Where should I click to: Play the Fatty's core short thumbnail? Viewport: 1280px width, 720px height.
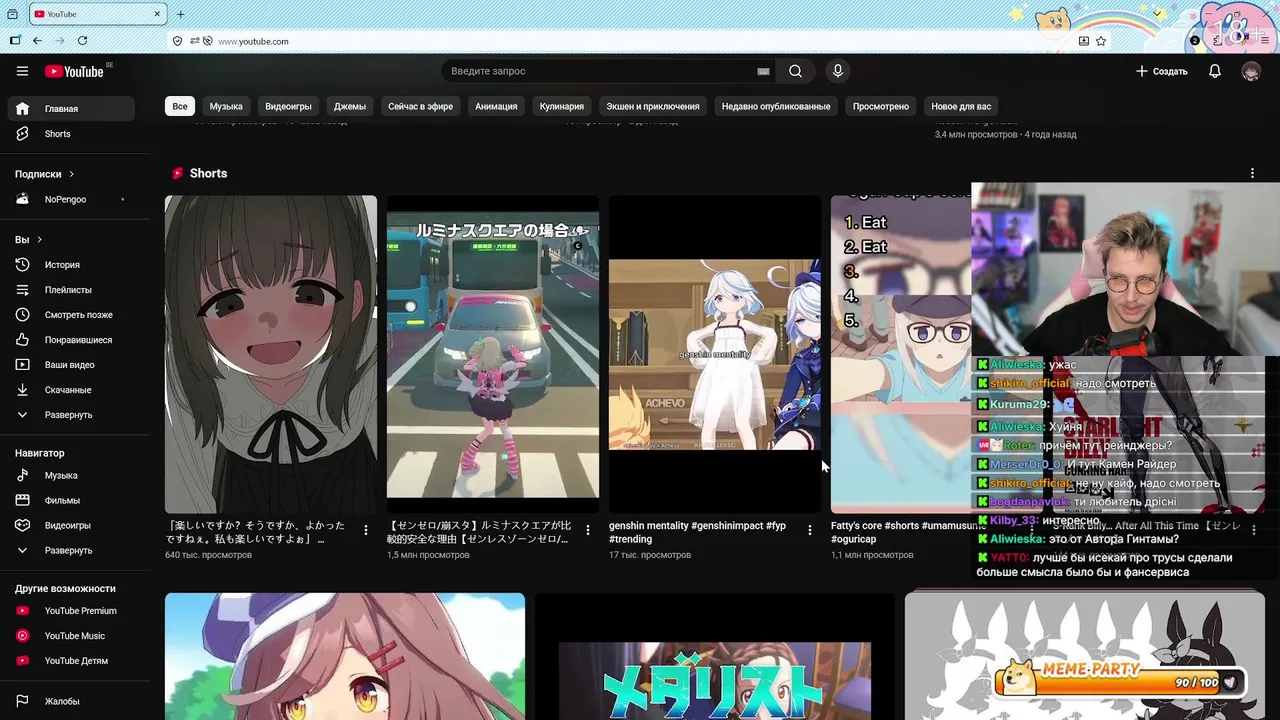pyautogui.click(x=901, y=354)
